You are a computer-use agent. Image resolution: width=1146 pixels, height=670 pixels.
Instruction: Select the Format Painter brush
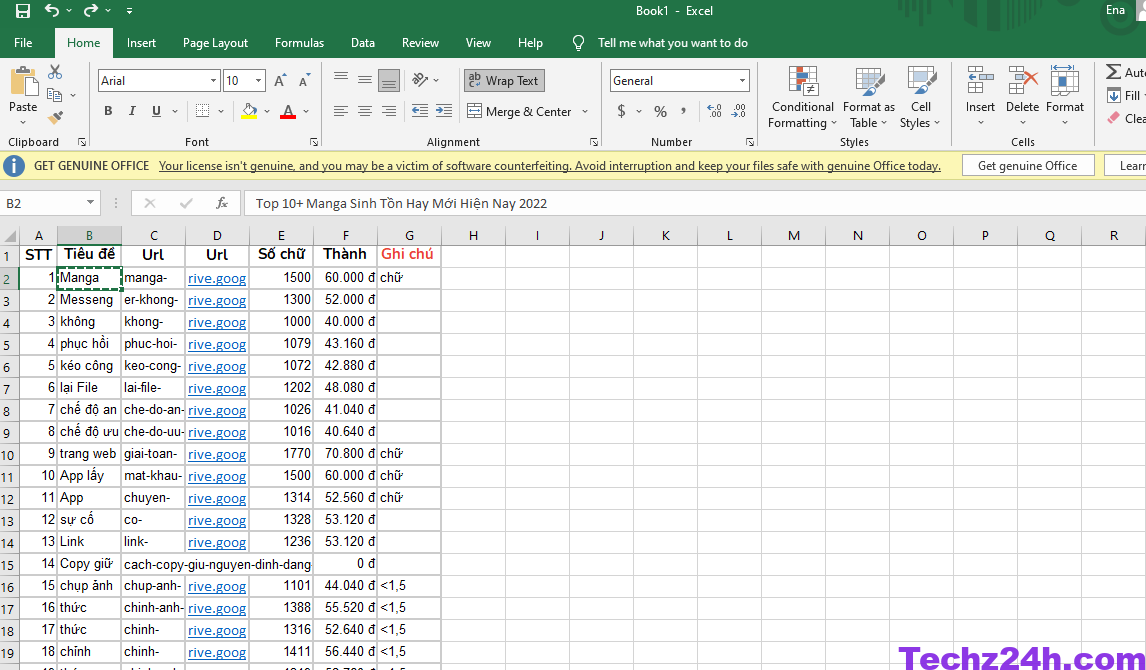pos(55,118)
